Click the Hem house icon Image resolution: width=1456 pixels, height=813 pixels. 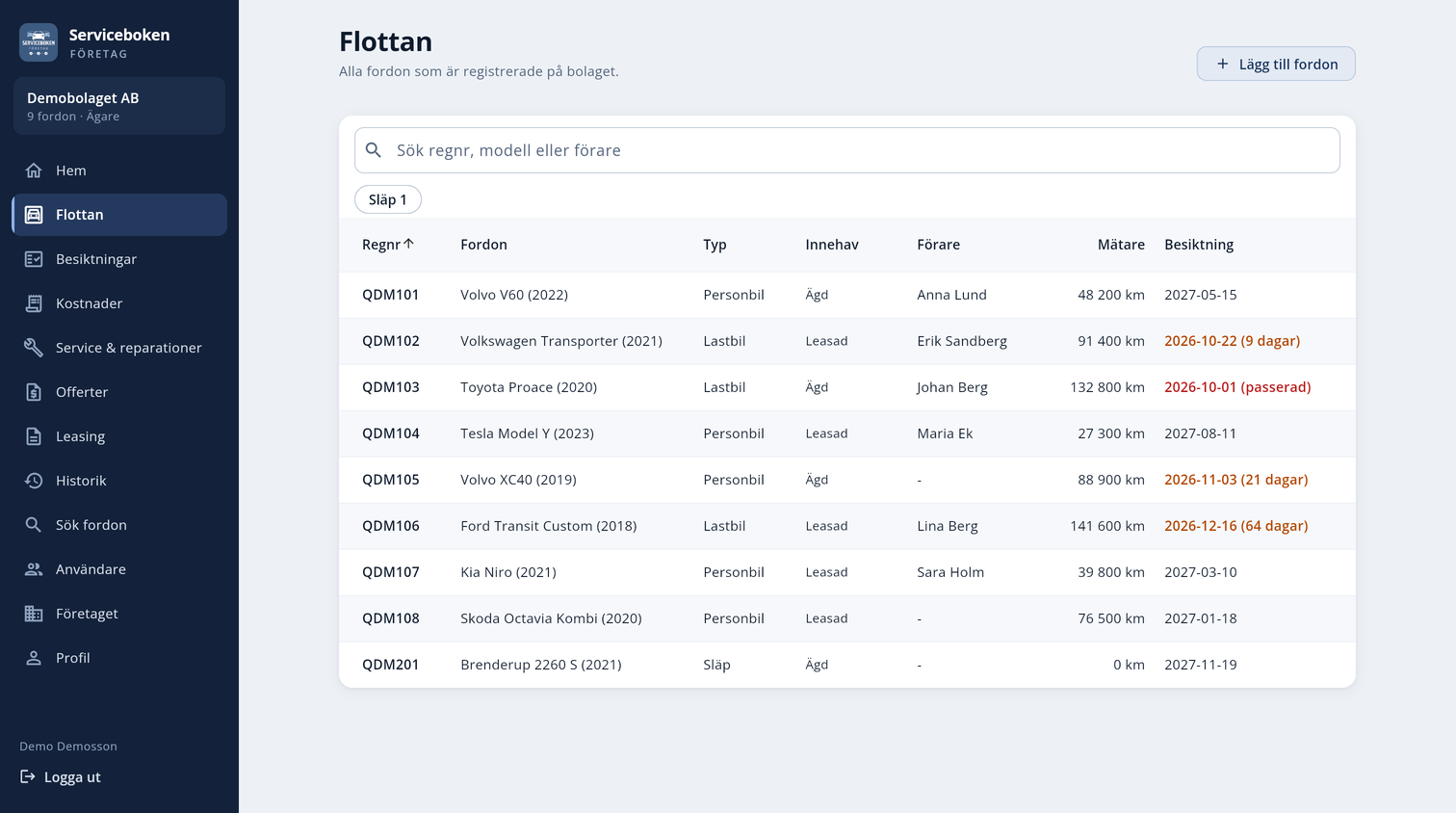pos(34,170)
